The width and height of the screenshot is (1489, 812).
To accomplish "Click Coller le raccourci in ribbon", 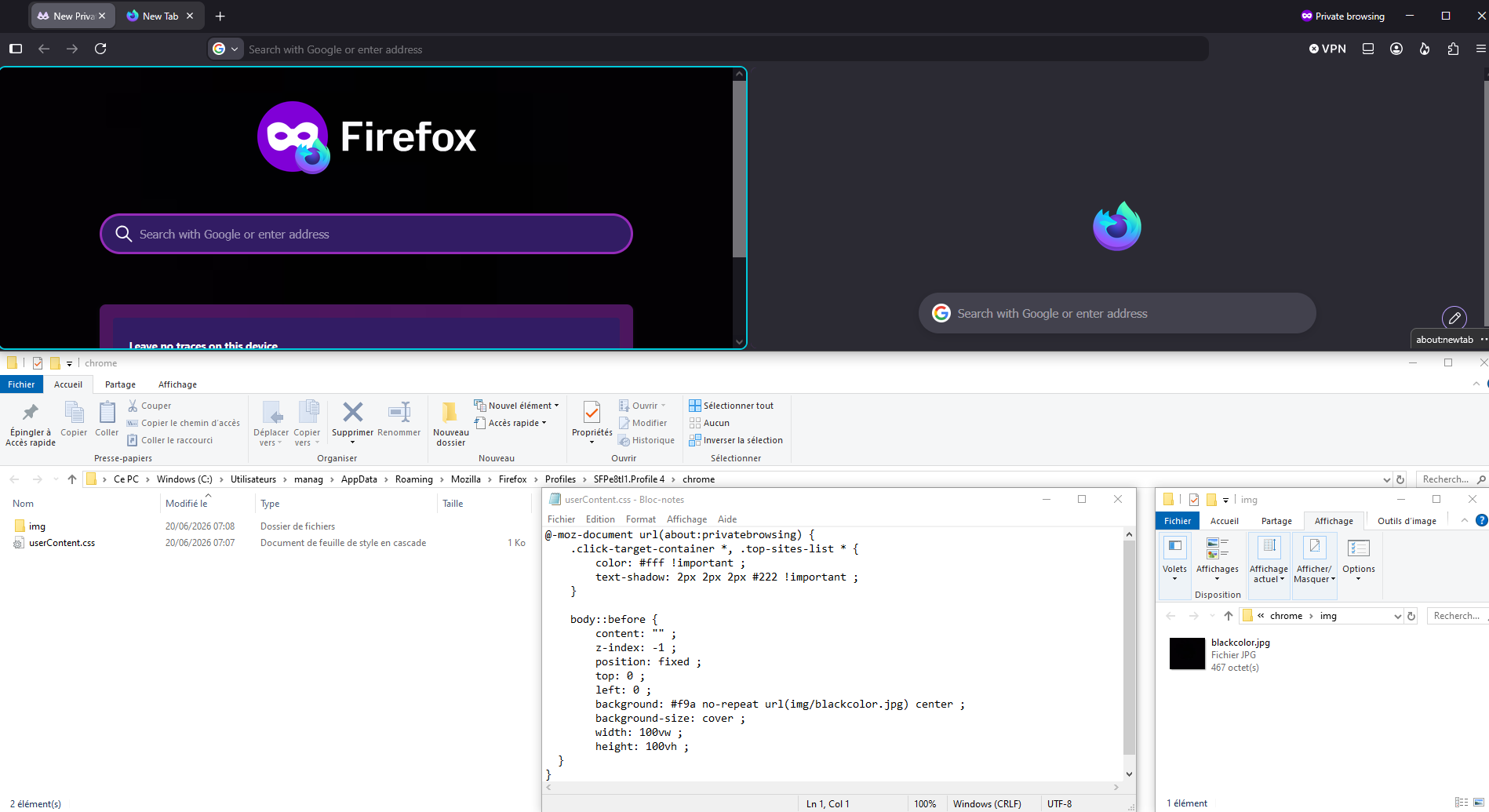I will point(170,440).
